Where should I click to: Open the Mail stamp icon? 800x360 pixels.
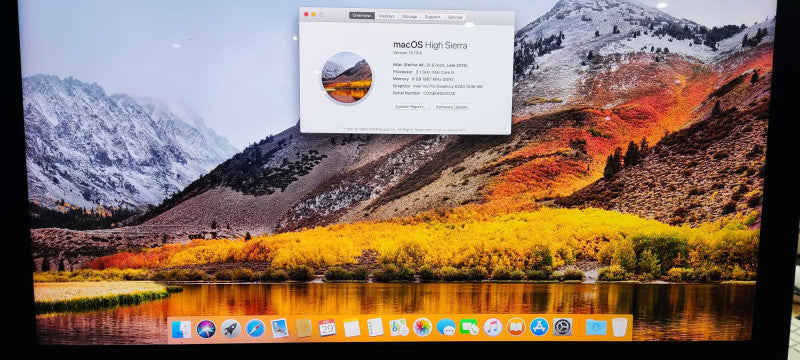(280, 328)
